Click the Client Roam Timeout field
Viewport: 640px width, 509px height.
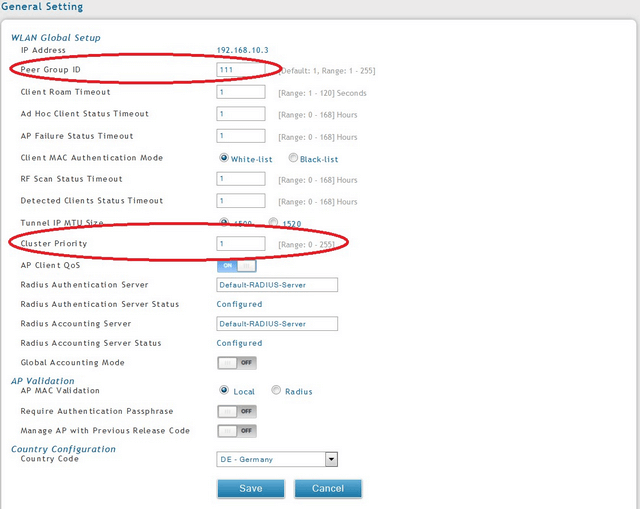[241, 92]
